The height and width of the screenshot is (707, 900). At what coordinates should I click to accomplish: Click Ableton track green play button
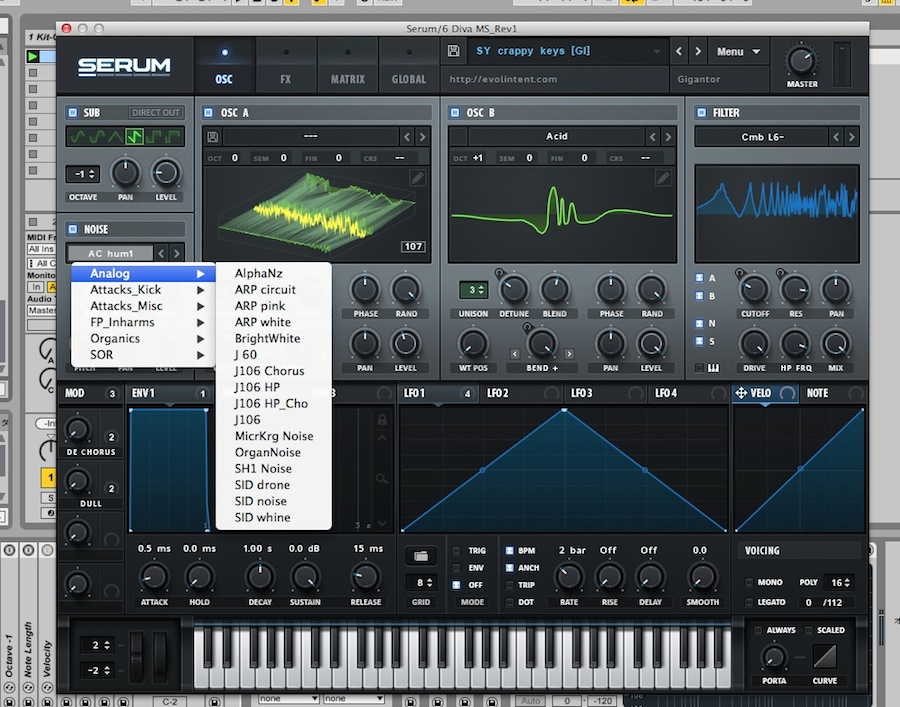[x=33, y=56]
